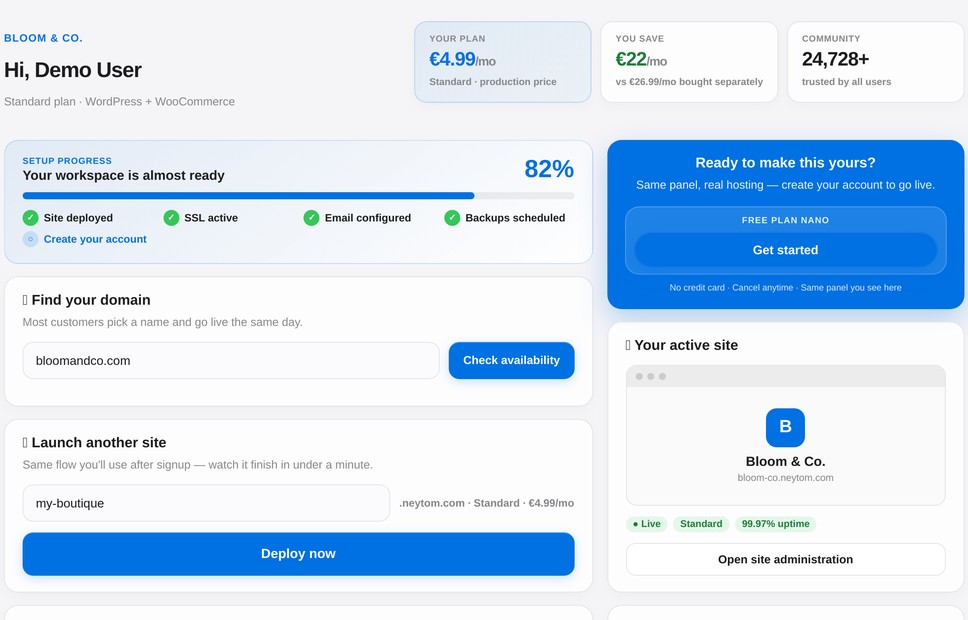The height and width of the screenshot is (620, 968).
Task: Click the Backups scheduled label
Action: coord(515,218)
